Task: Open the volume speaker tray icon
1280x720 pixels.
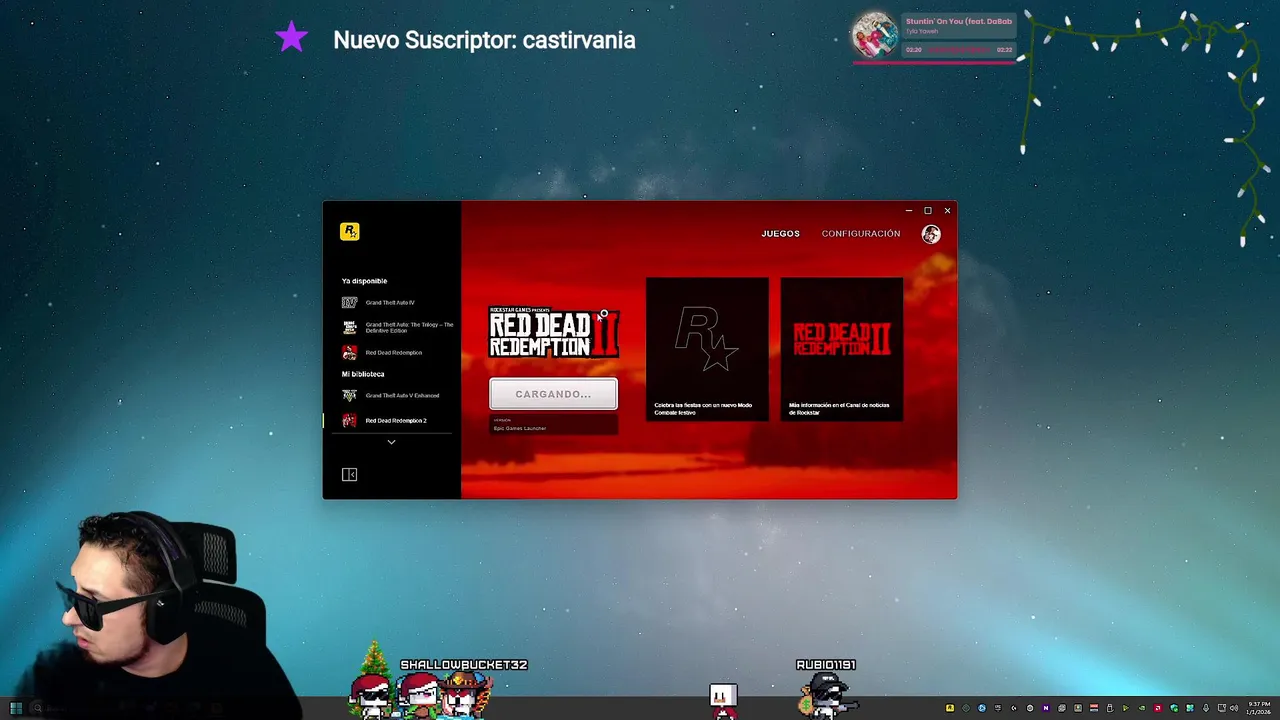Action: tap(1234, 708)
